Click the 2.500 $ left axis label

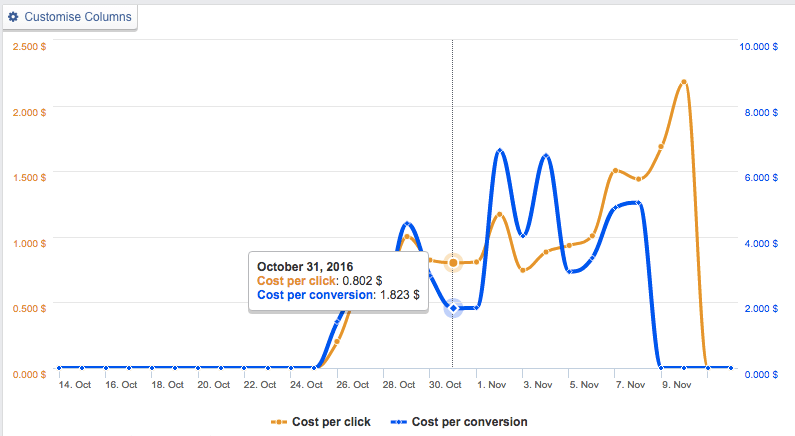[x=29, y=47]
